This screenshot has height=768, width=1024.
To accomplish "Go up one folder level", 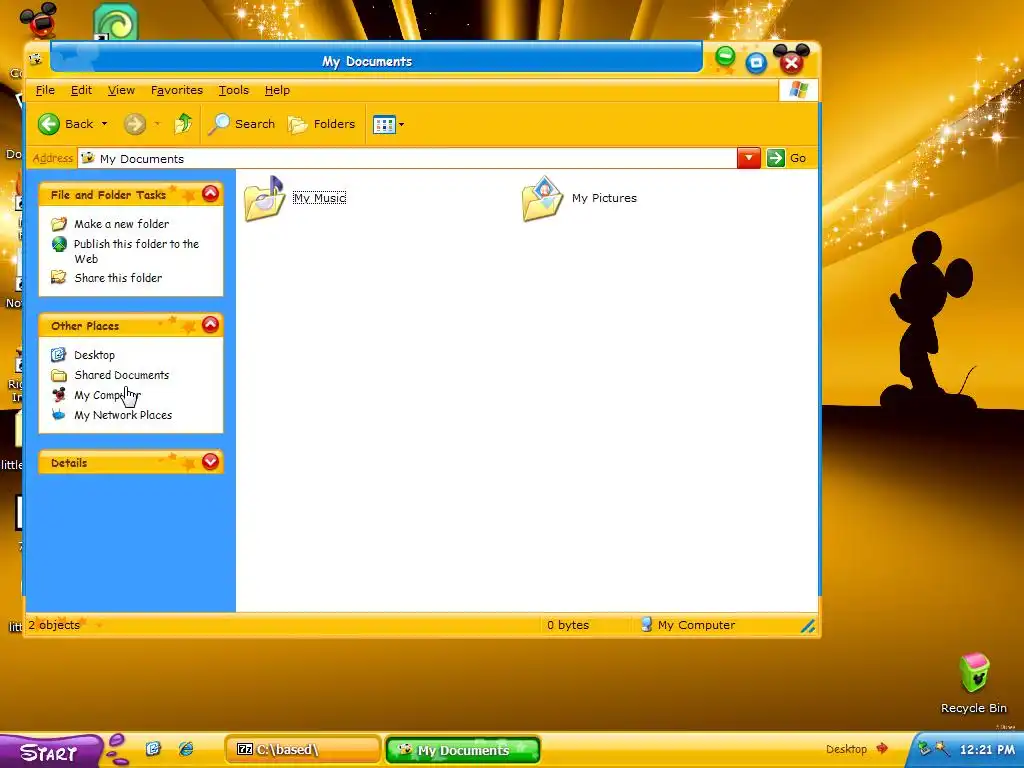I will (184, 123).
